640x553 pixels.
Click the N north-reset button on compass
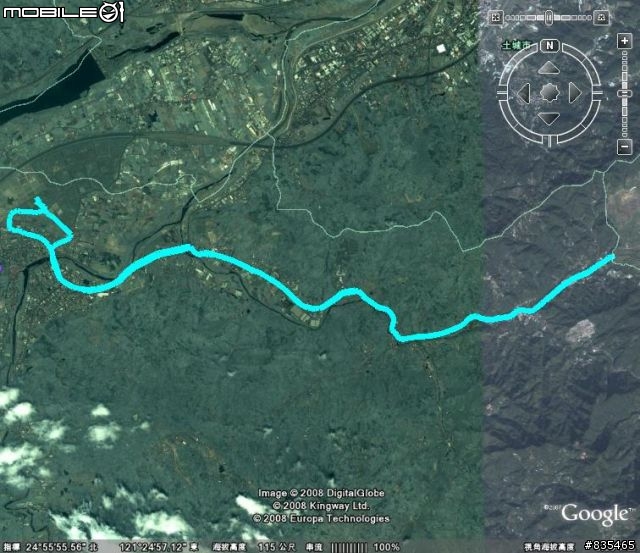(549, 45)
